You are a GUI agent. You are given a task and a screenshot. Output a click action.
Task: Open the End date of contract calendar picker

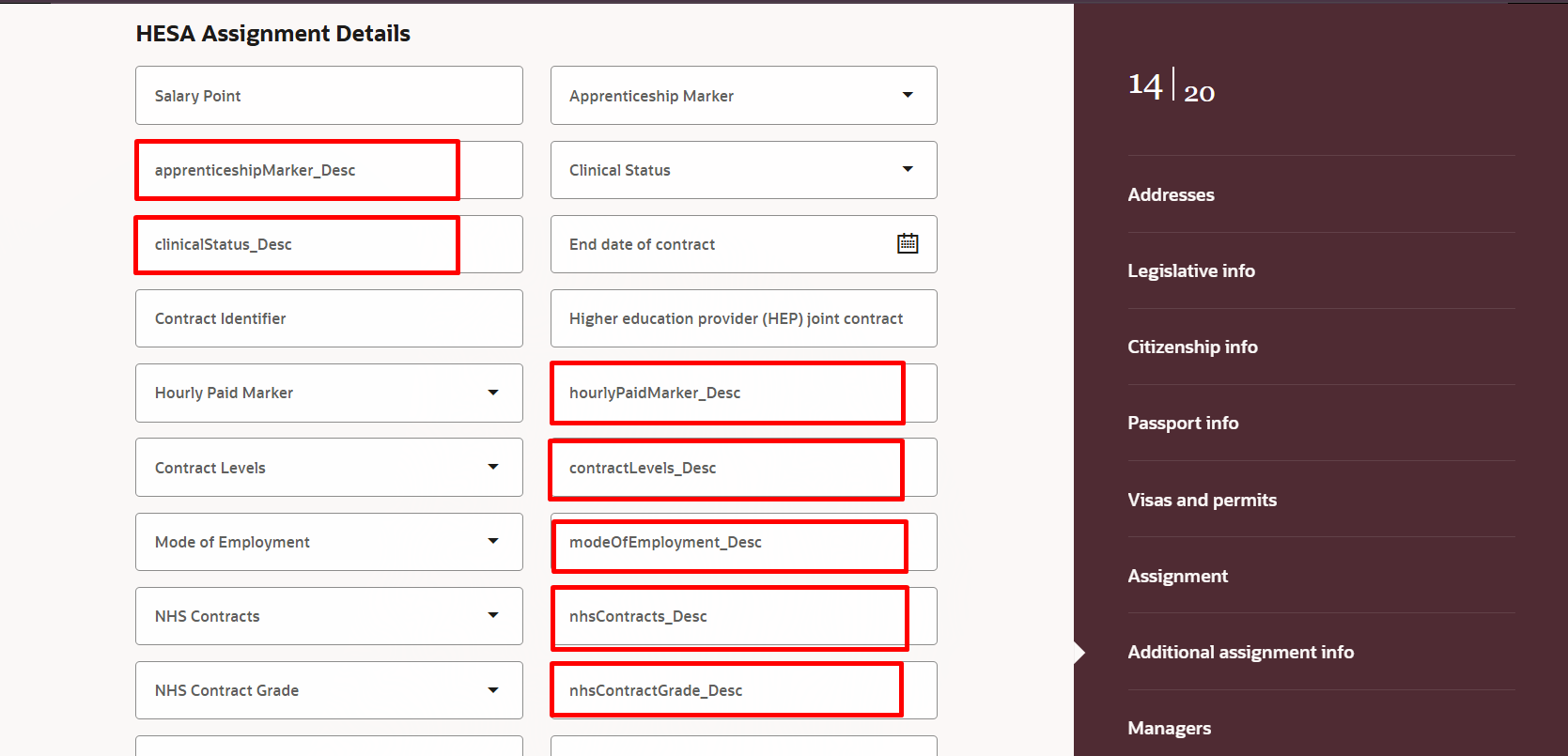[x=908, y=244]
